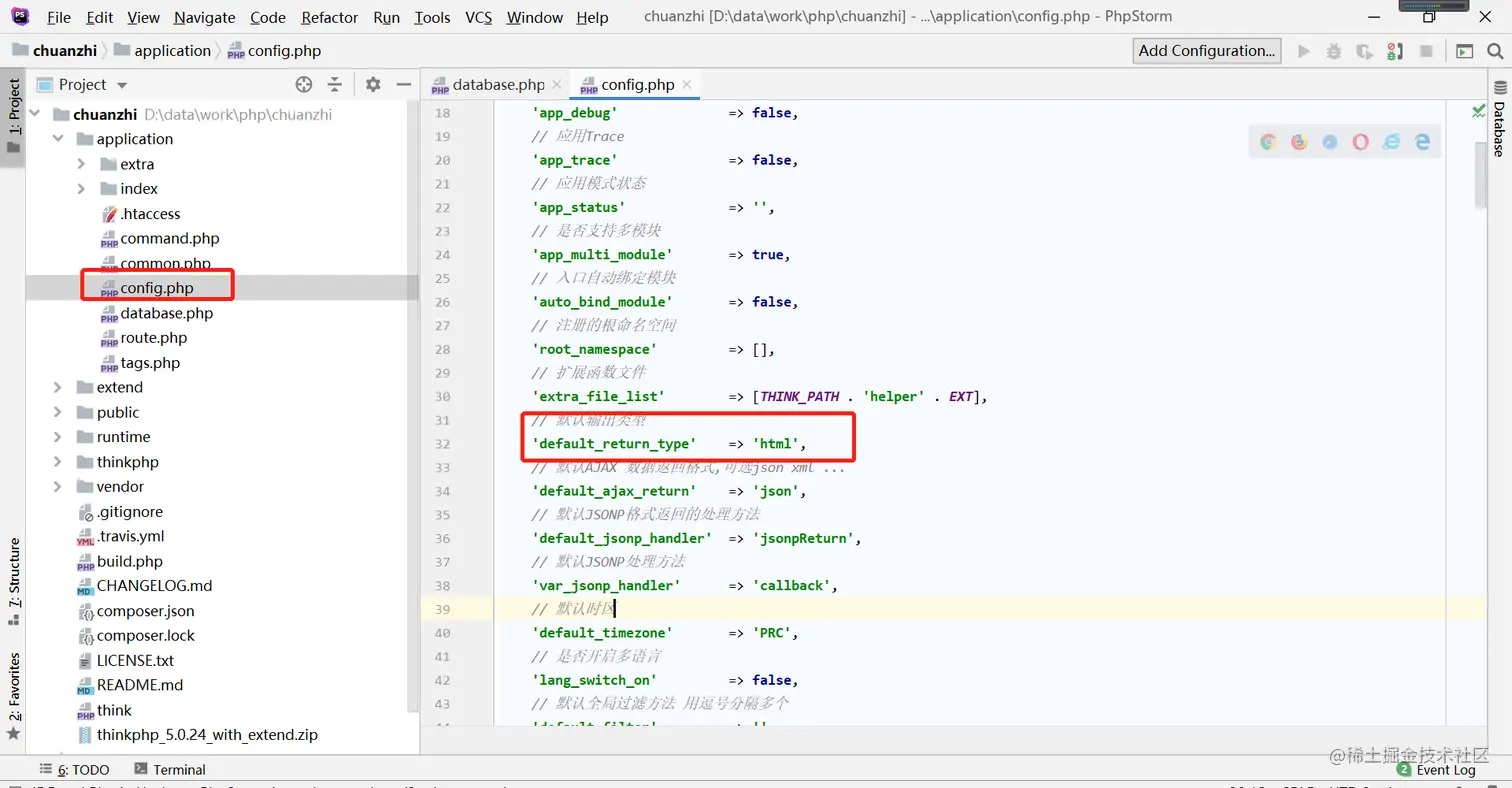
Task: Switch to the database.php editor tab
Action: 497,85
